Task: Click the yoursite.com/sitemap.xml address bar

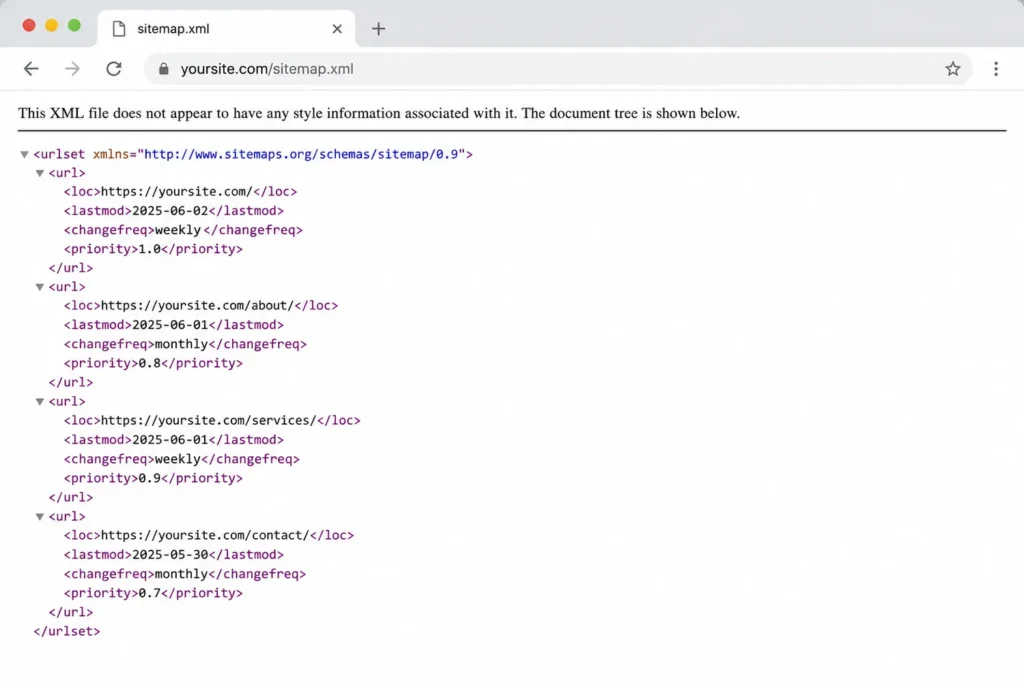Action: pyautogui.click(x=558, y=69)
